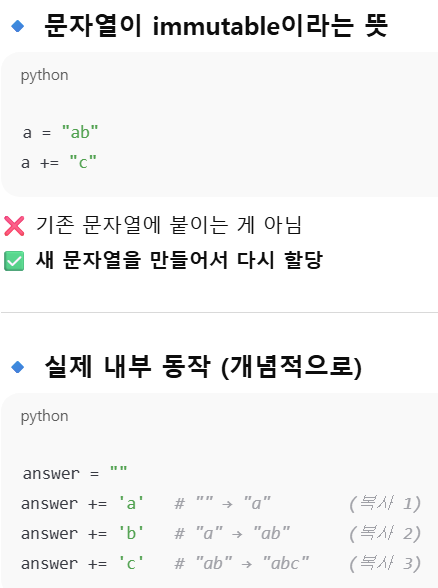Screen dimensions: 438x588
Task: Click the python label of the second code block
Action: click(x=44, y=416)
